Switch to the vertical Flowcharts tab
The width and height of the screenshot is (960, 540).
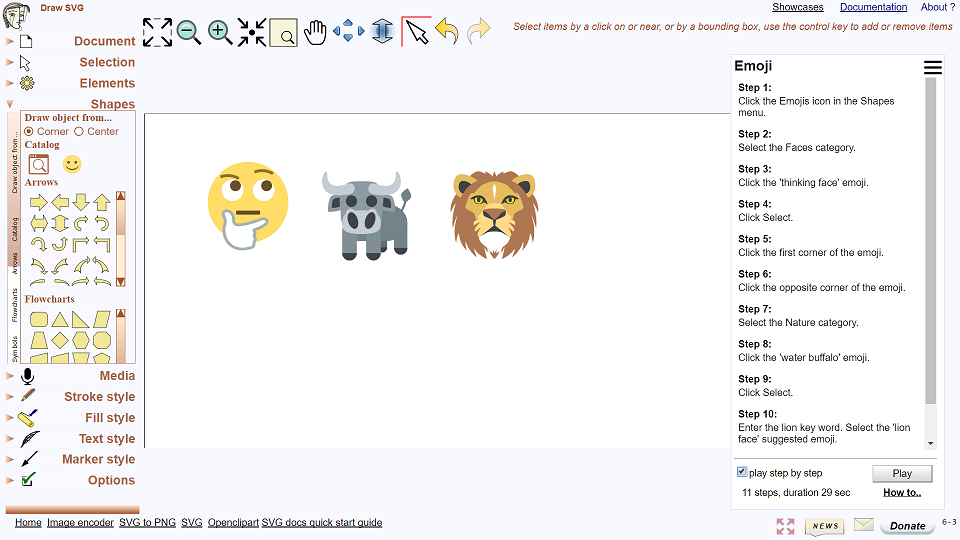coord(15,305)
